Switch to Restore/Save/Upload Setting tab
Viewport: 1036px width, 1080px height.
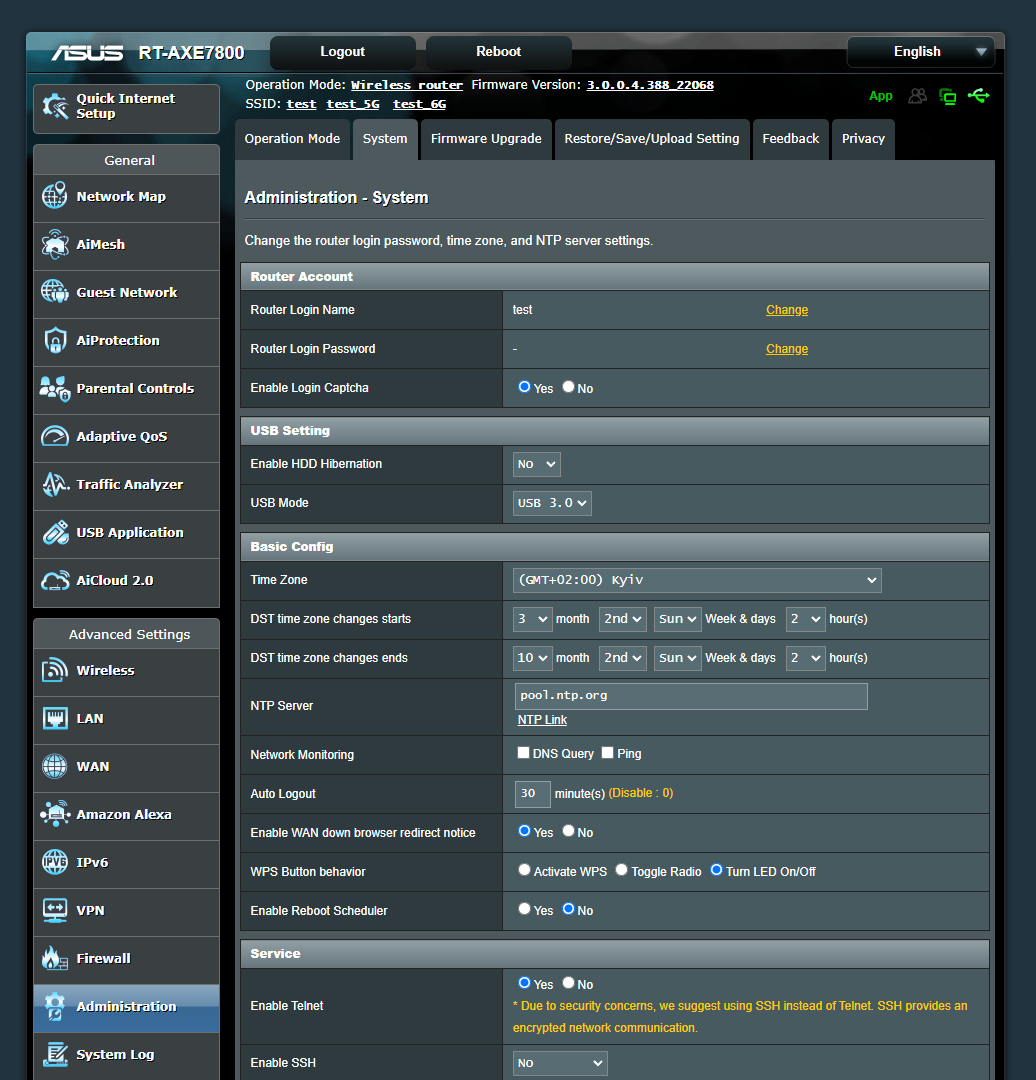click(x=652, y=139)
